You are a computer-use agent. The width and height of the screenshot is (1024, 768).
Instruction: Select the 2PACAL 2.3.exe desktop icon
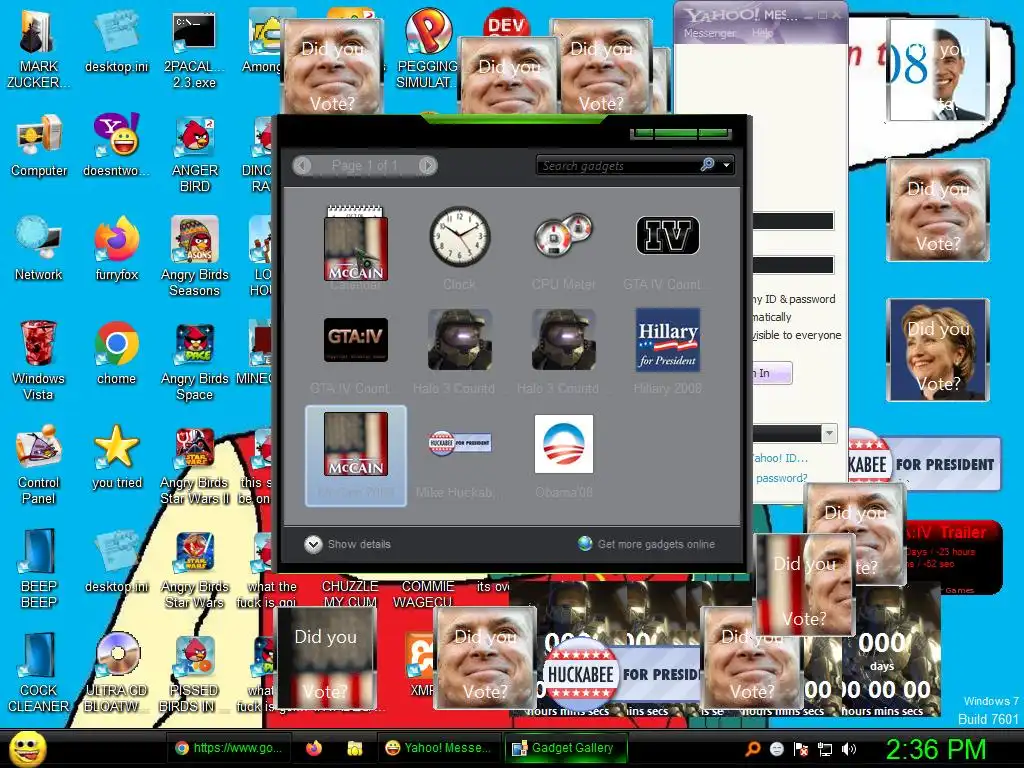194,50
